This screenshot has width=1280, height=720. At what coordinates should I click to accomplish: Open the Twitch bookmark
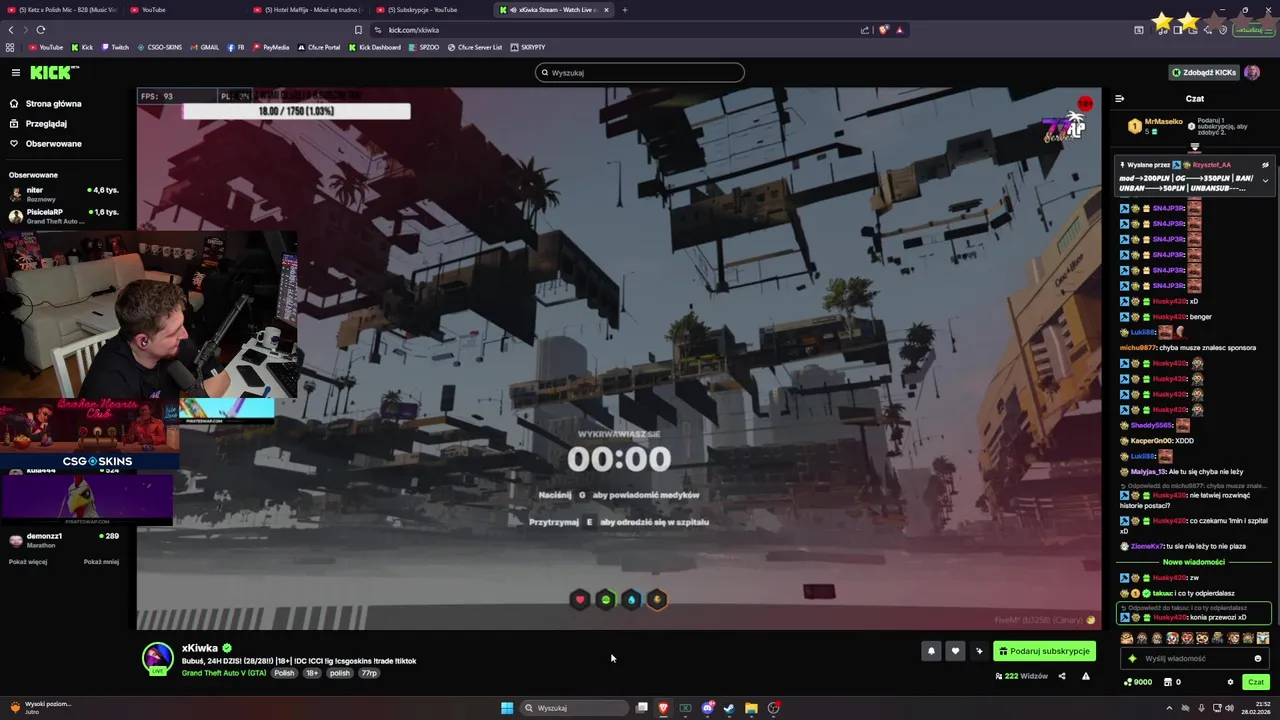pos(115,47)
